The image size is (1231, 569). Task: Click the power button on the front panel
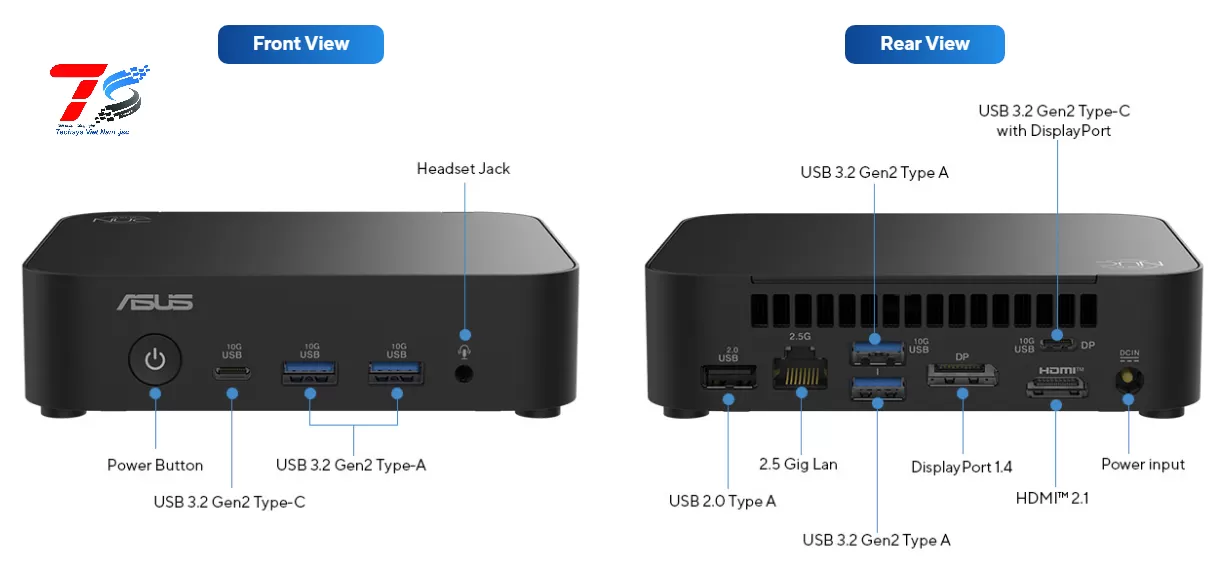[155, 360]
